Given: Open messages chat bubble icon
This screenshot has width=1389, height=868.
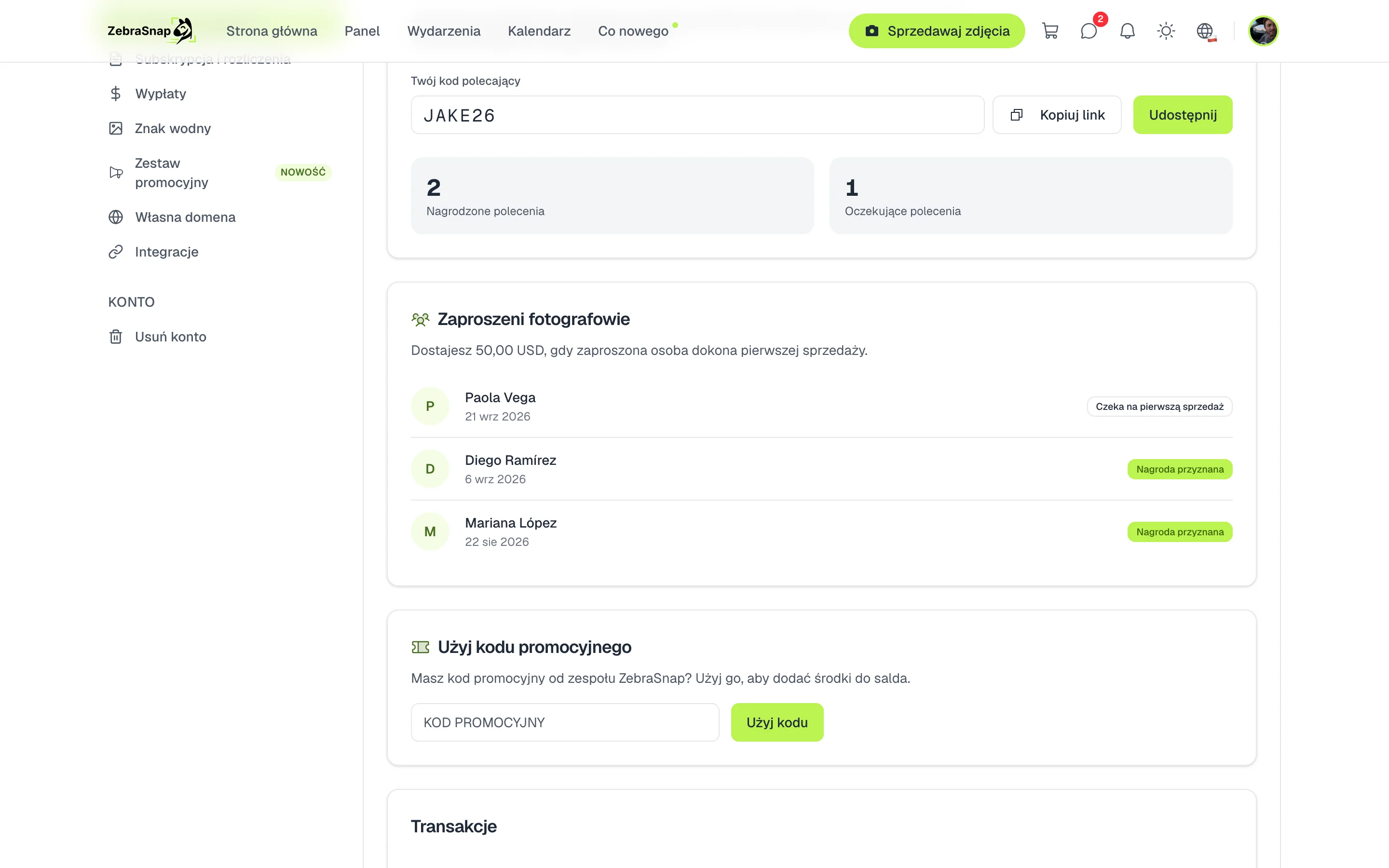Looking at the screenshot, I should tap(1089, 31).
